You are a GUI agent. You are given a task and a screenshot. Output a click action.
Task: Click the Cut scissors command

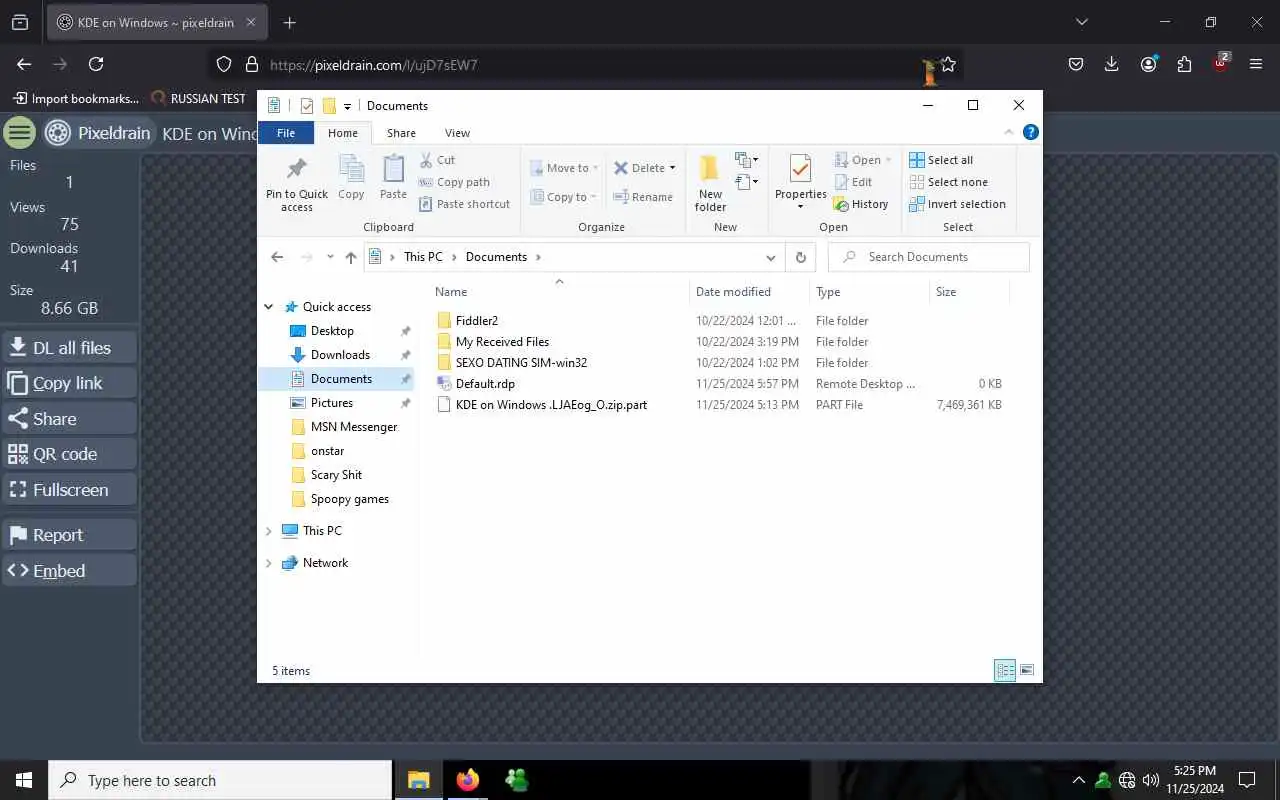(437, 160)
